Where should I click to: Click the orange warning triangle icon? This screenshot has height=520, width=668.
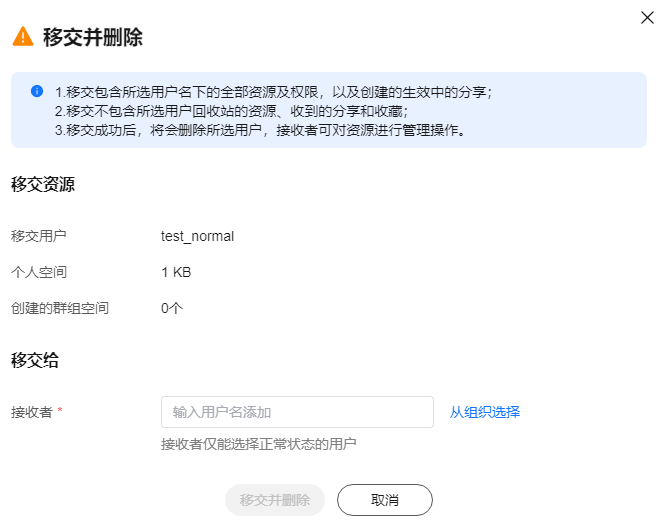pyautogui.click(x=23, y=36)
